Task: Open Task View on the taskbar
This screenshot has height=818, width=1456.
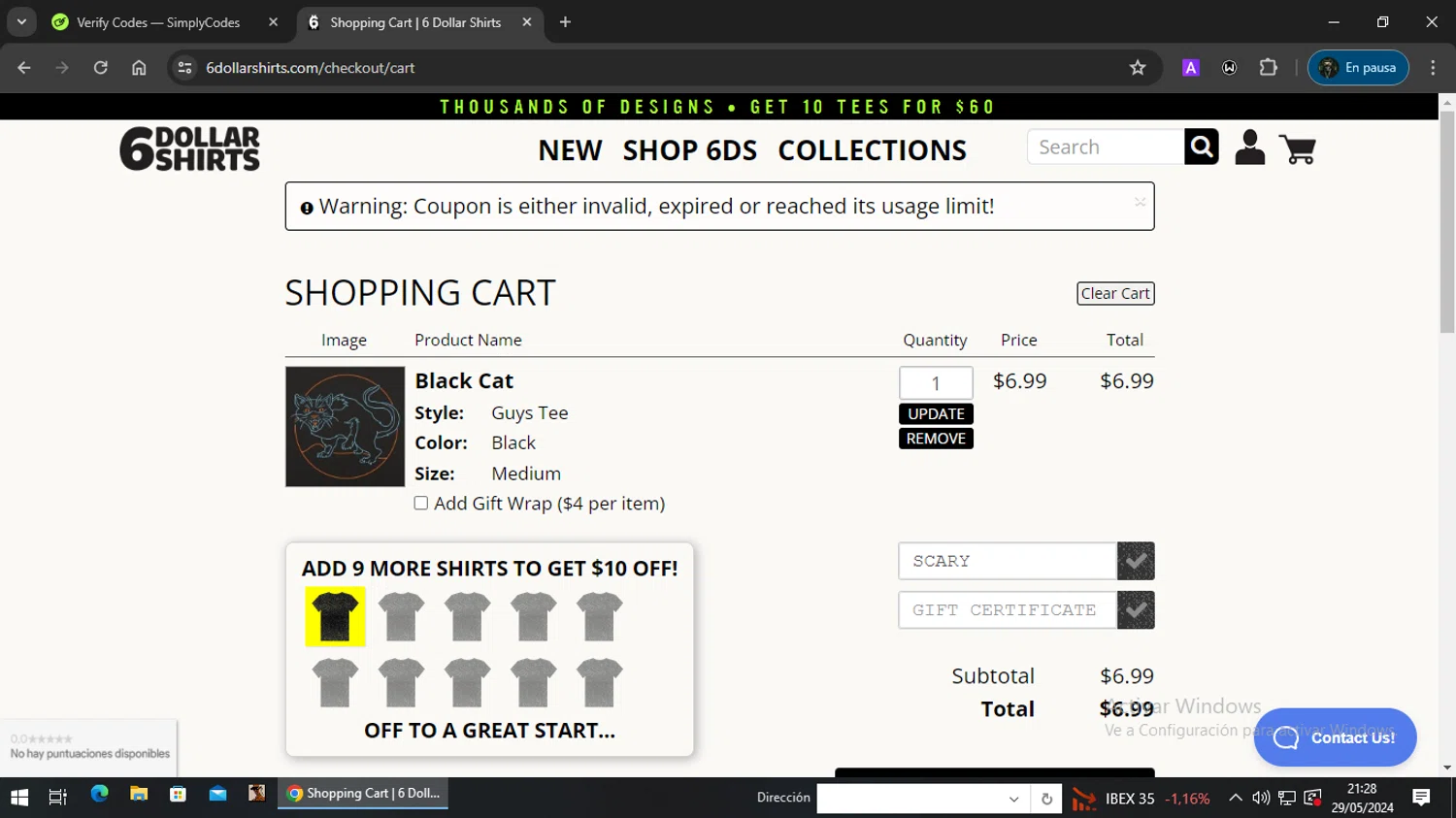Action: [58, 797]
